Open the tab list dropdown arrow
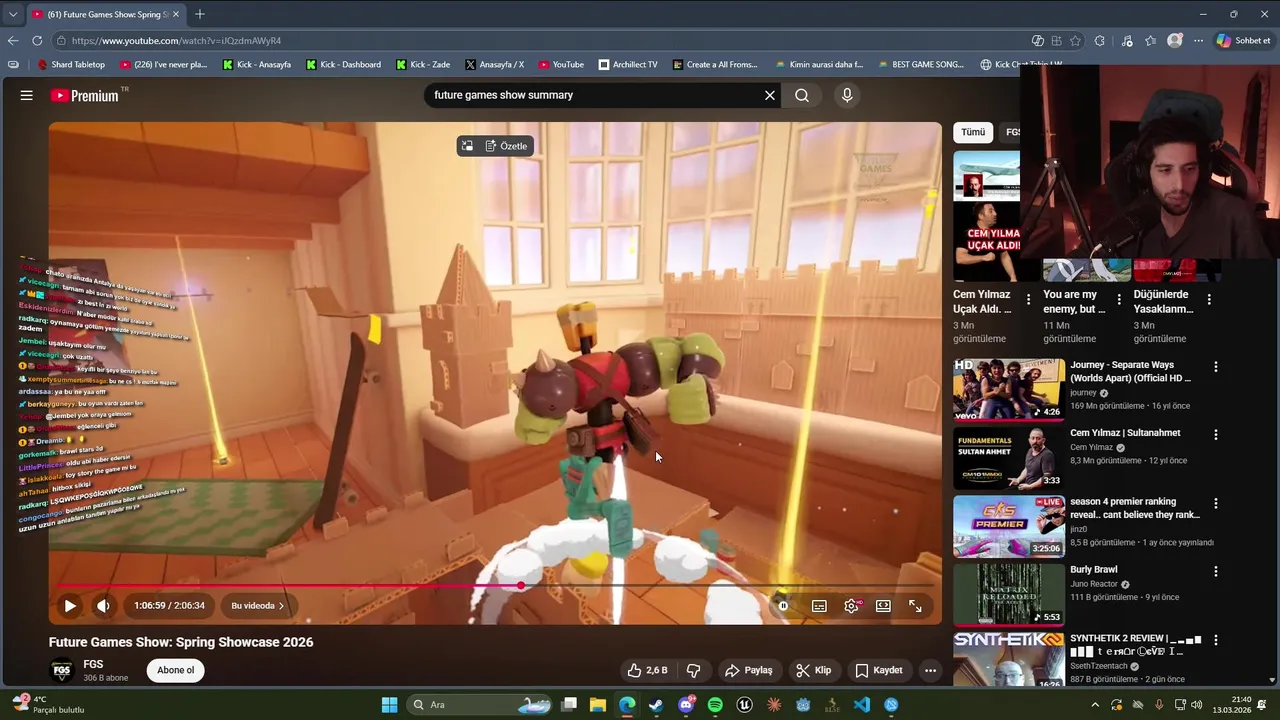1280x720 pixels. pos(13,14)
